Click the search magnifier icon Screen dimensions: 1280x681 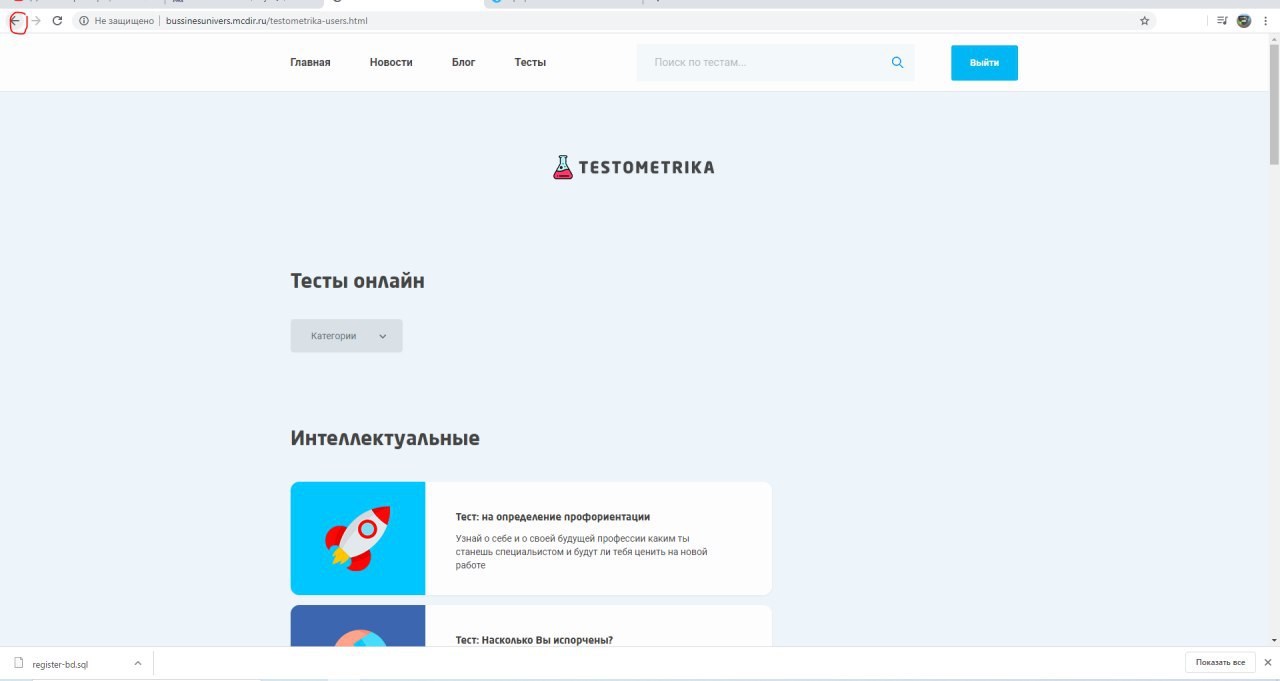click(897, 62)
